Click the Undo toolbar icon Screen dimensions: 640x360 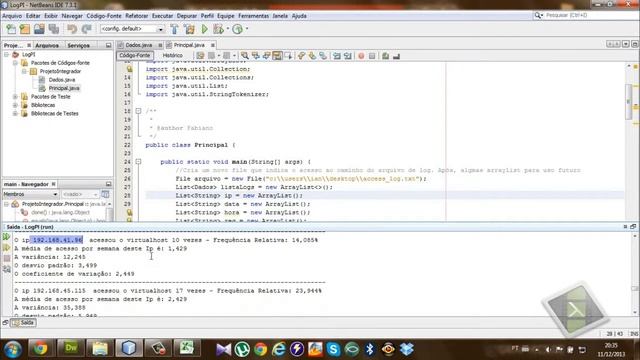tap(72, 29)
